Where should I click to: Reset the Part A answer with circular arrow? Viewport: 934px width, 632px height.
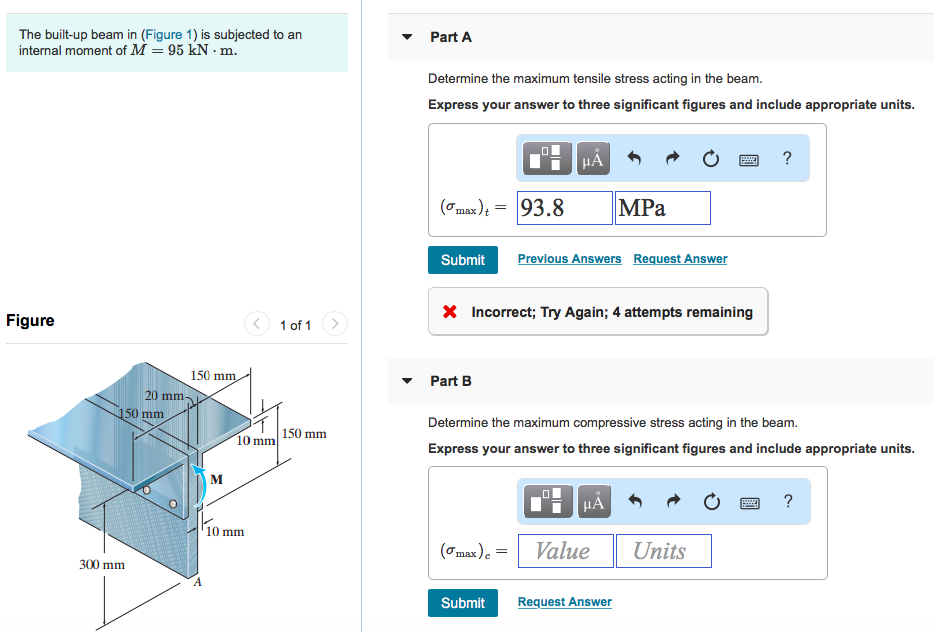[710, 157]
